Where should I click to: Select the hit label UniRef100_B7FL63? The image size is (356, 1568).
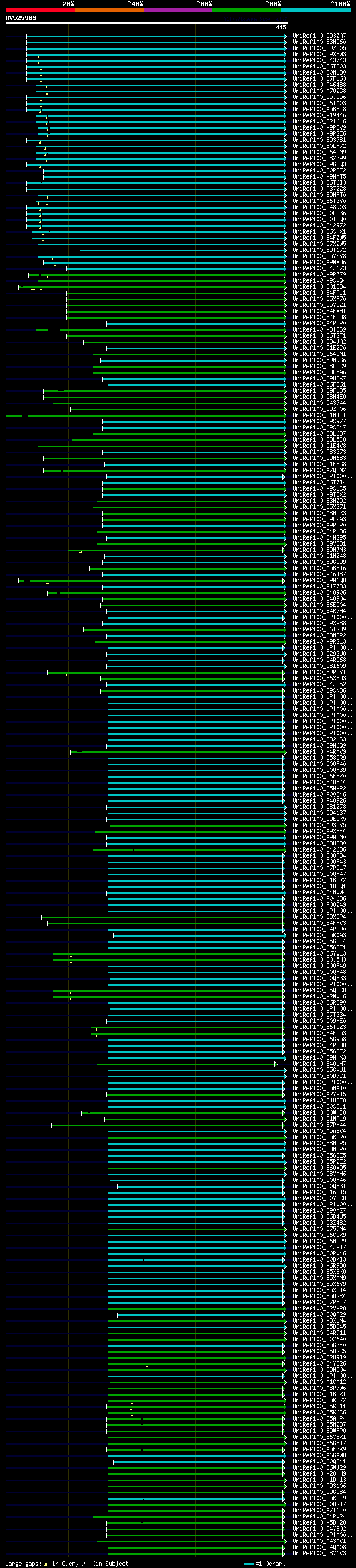tap(319, 78)
